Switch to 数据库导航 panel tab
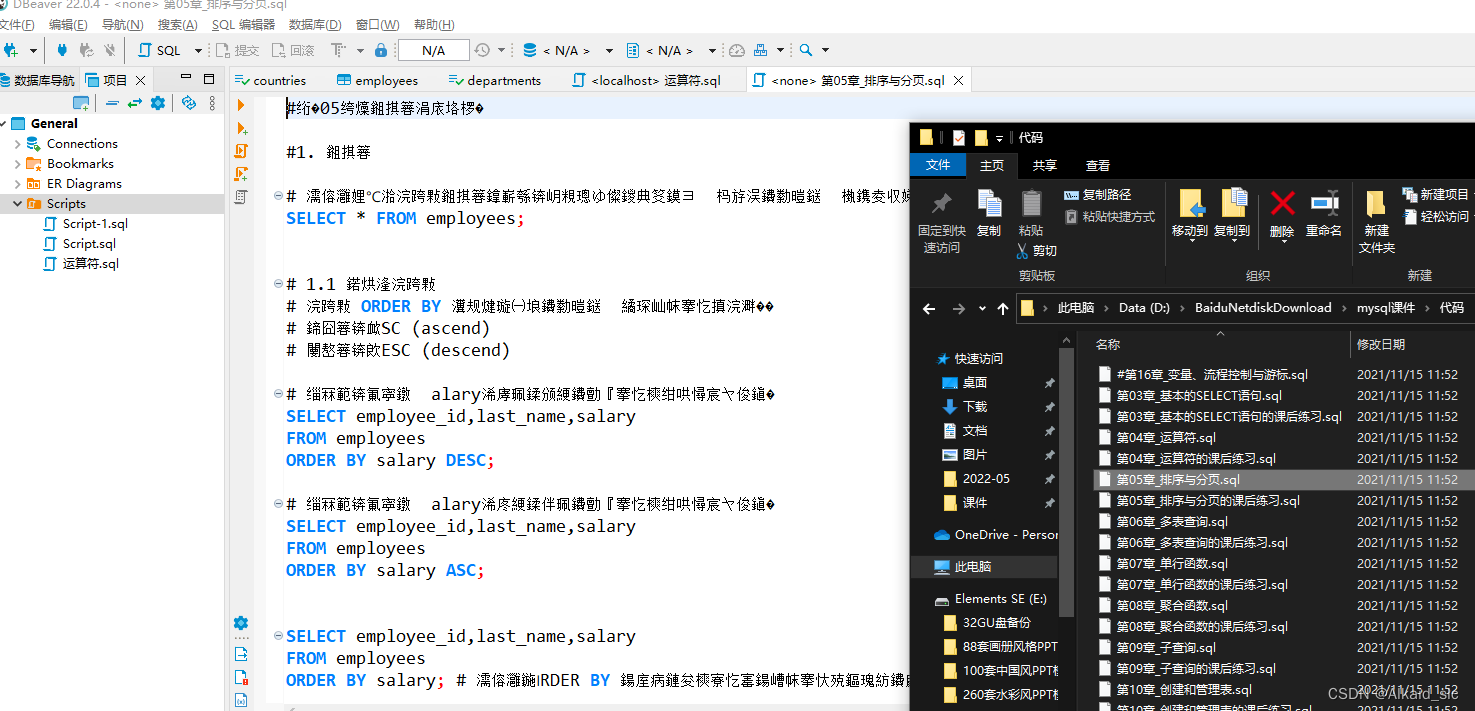 coord(38,80)
